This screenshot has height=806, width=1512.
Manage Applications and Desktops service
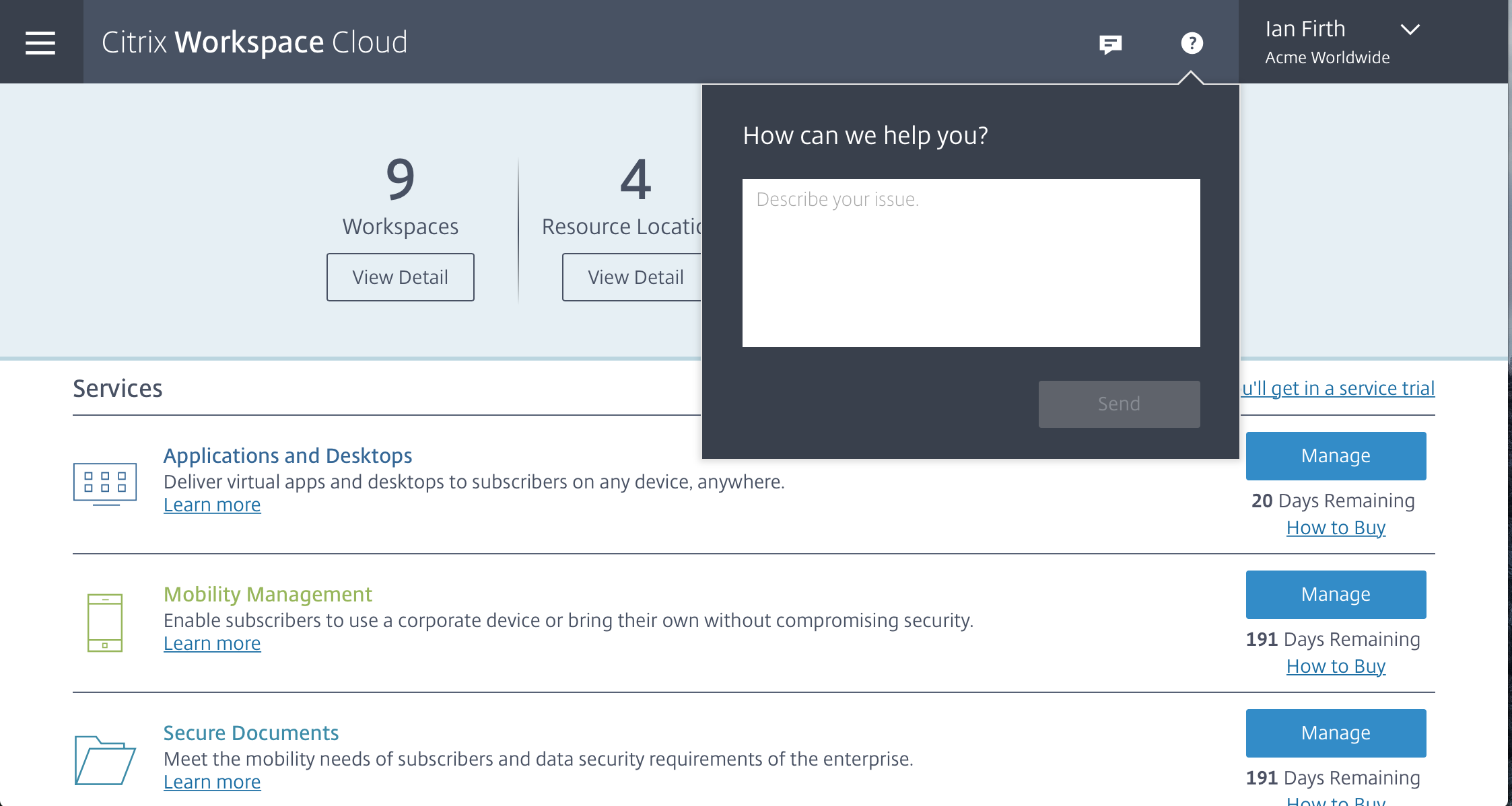(1336, 456)
